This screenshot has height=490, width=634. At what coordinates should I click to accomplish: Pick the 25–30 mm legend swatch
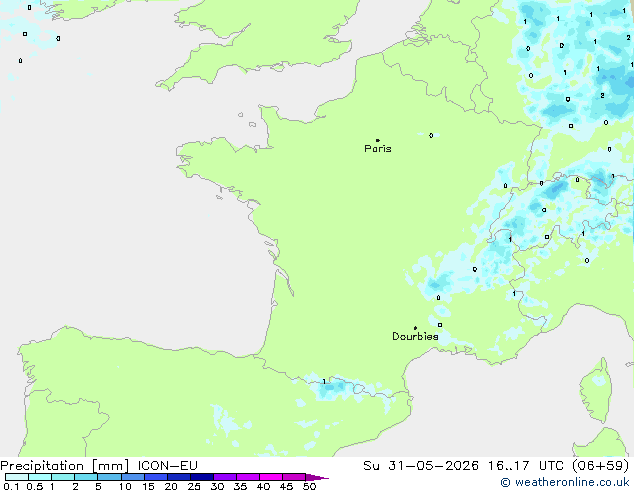[x=202, y=477]
